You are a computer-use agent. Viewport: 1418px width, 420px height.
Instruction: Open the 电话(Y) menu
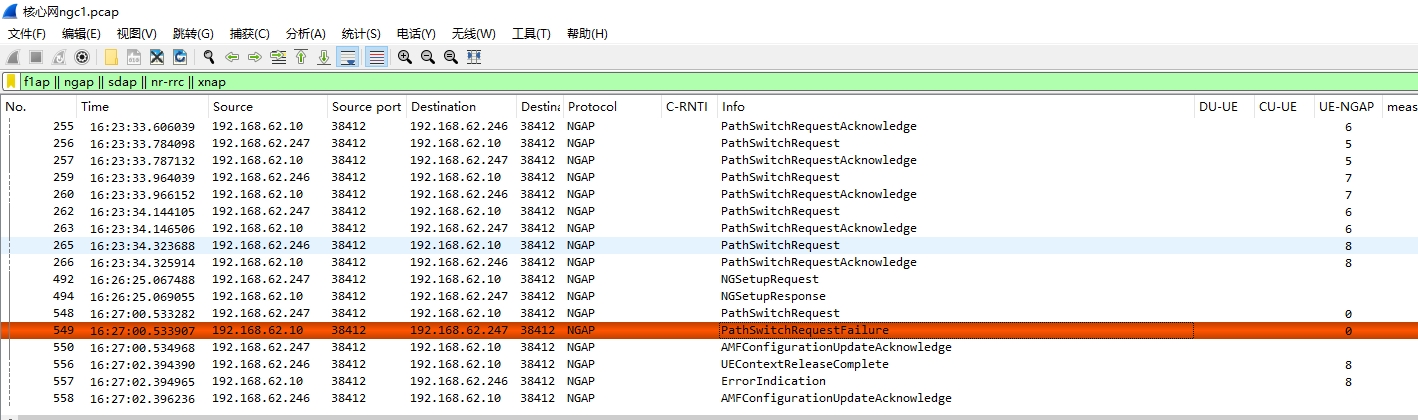(416, 34)
